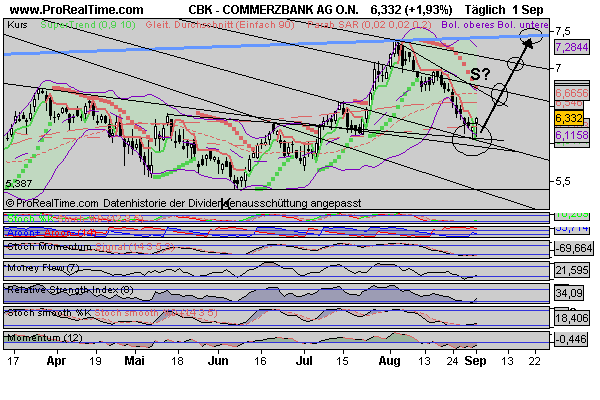Click the 7,5 price axis label
This screenshot has width=600, height=400.
coord(562,31)
